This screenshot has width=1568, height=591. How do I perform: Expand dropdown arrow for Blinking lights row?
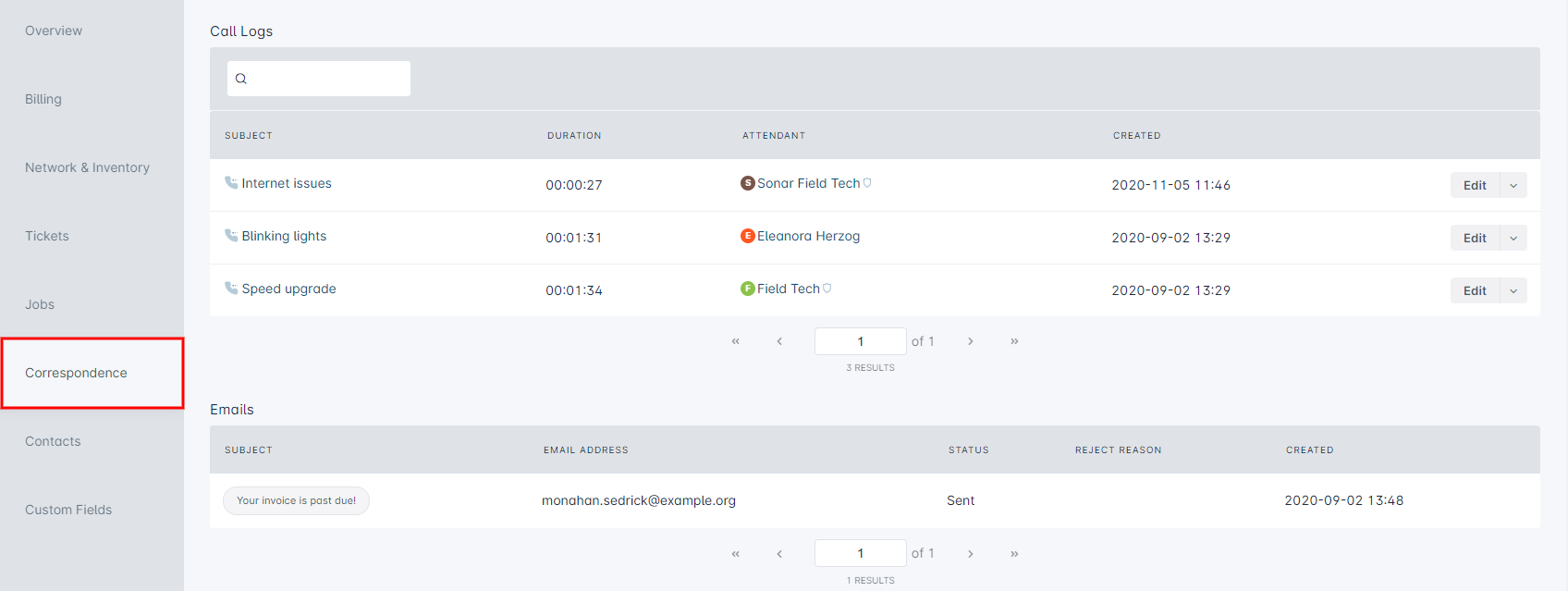point(1513,238)
